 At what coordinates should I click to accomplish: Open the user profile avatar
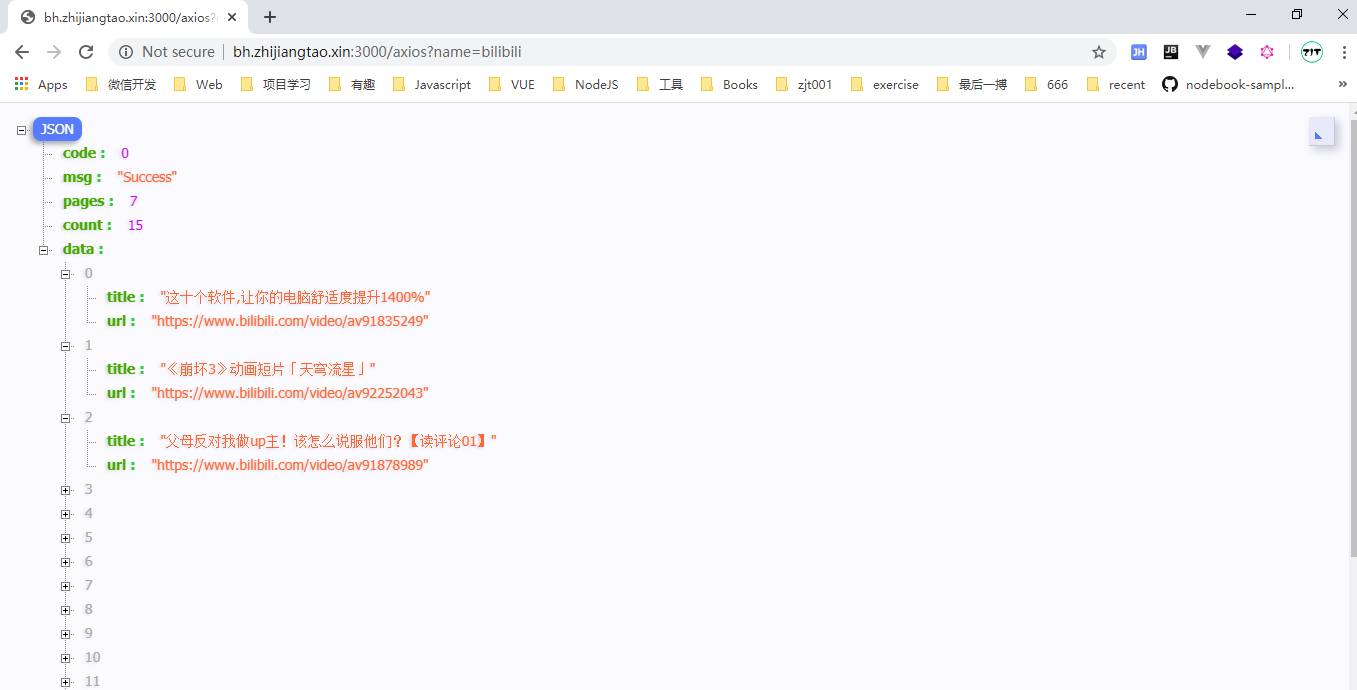[1311, 52]
